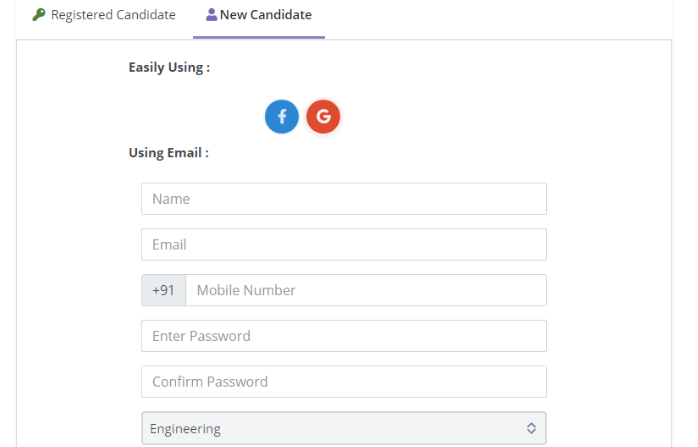Click the 'Engineering' text in the select box
This screenshot has width=698, height=447.
185,429
